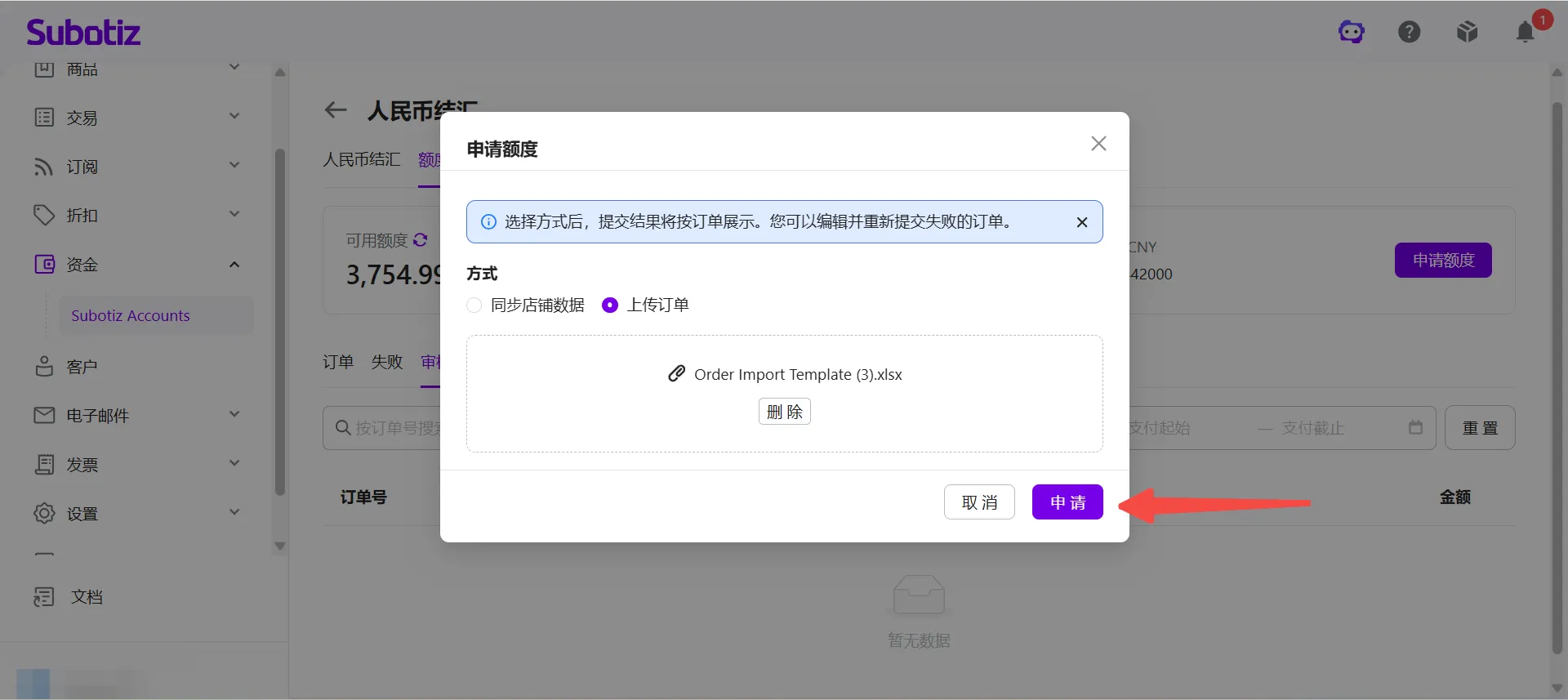Viewport: 1568px width, 700px height.
Task: Click the 客户 person icon in sidebar
Action: coord(44,366)
